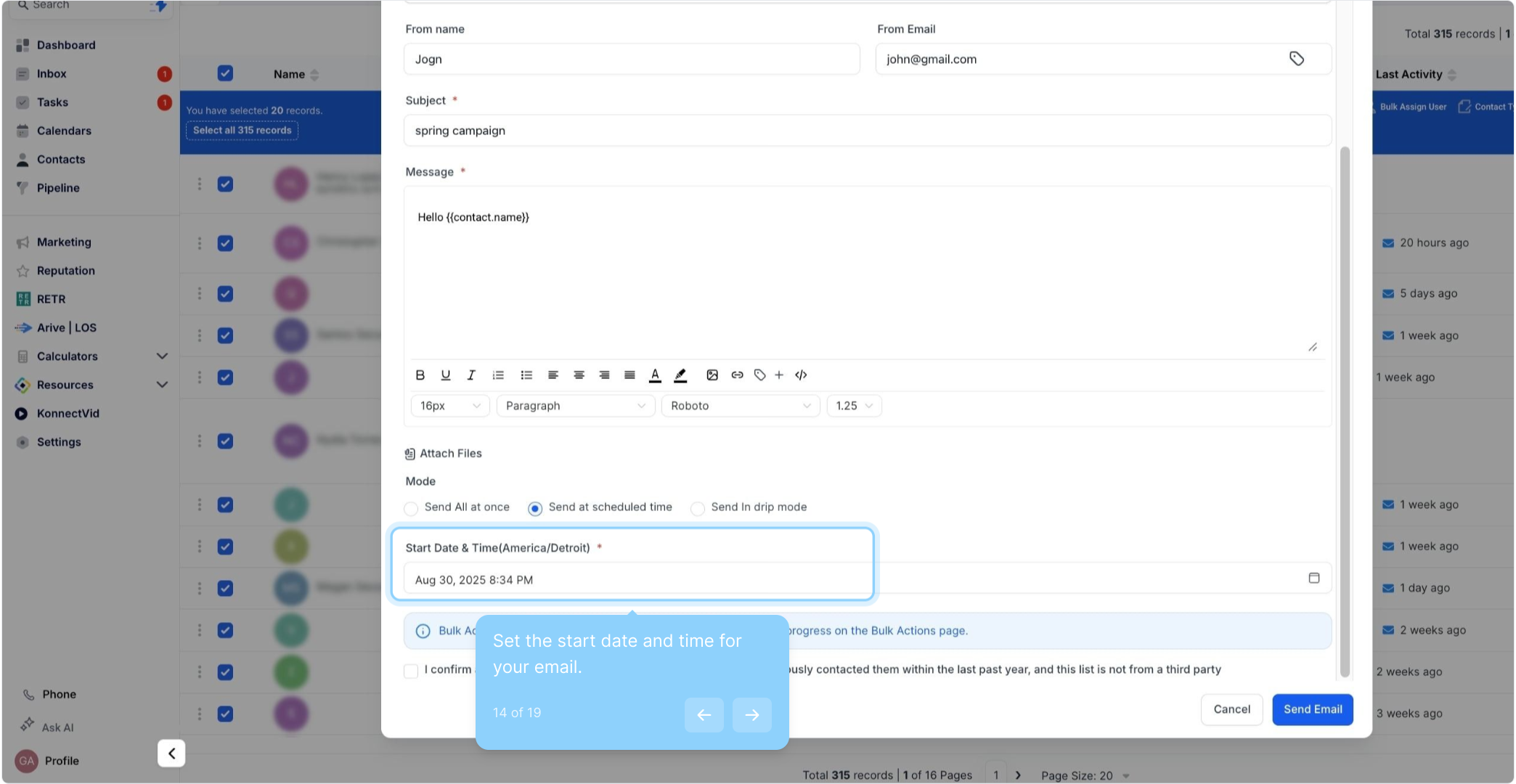
Task: Click the insert link icon
Action: point(737,375)
